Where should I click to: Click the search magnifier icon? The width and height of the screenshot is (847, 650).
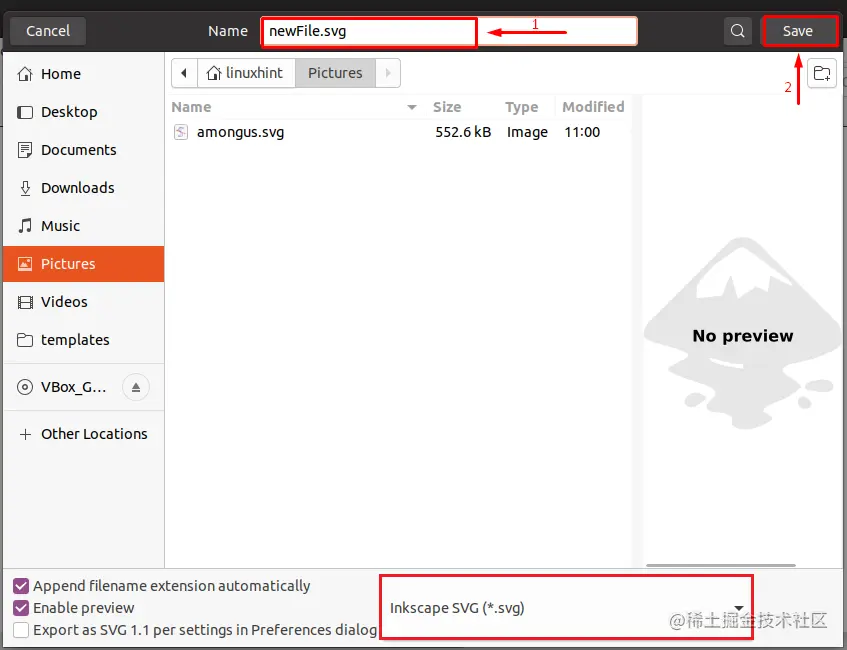737,31
